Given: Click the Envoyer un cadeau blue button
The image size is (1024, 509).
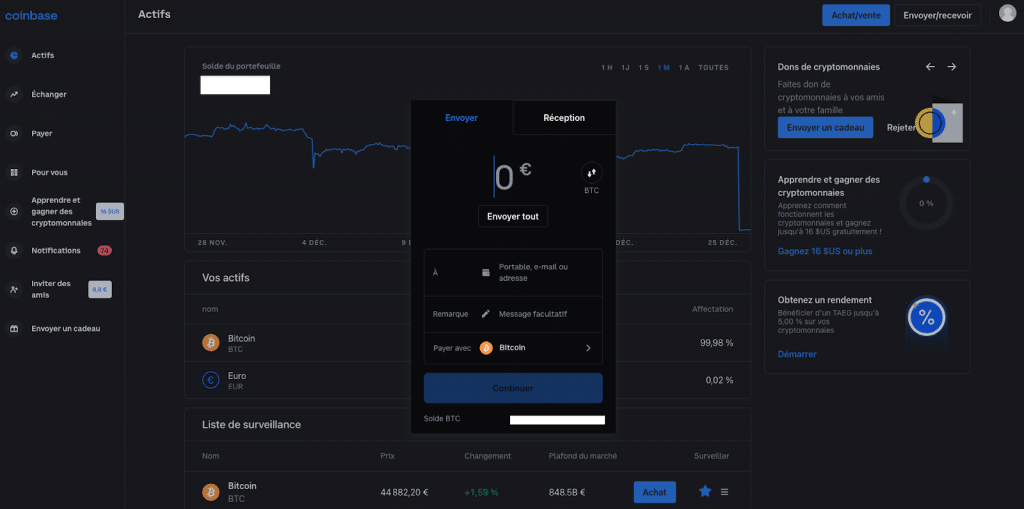Looking at the screenshot, I should point(825,127).
